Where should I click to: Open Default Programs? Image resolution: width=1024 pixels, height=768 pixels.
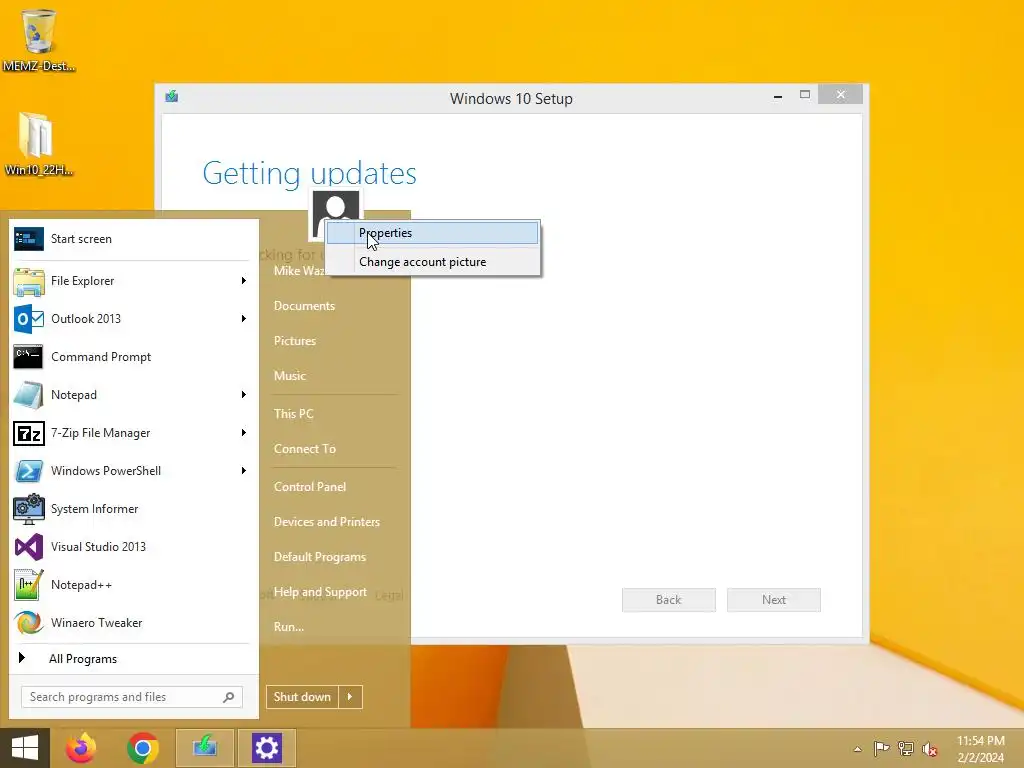(x=320, y=557)
